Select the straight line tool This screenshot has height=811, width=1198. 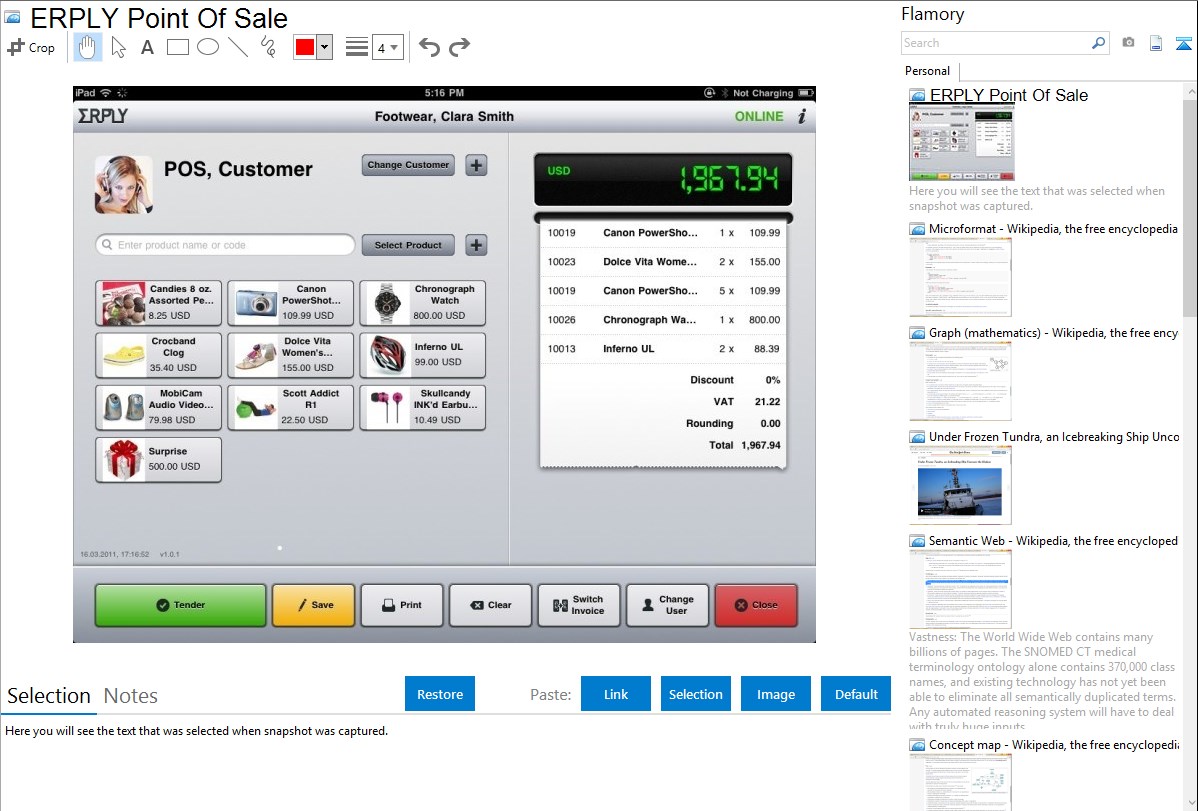238,47
